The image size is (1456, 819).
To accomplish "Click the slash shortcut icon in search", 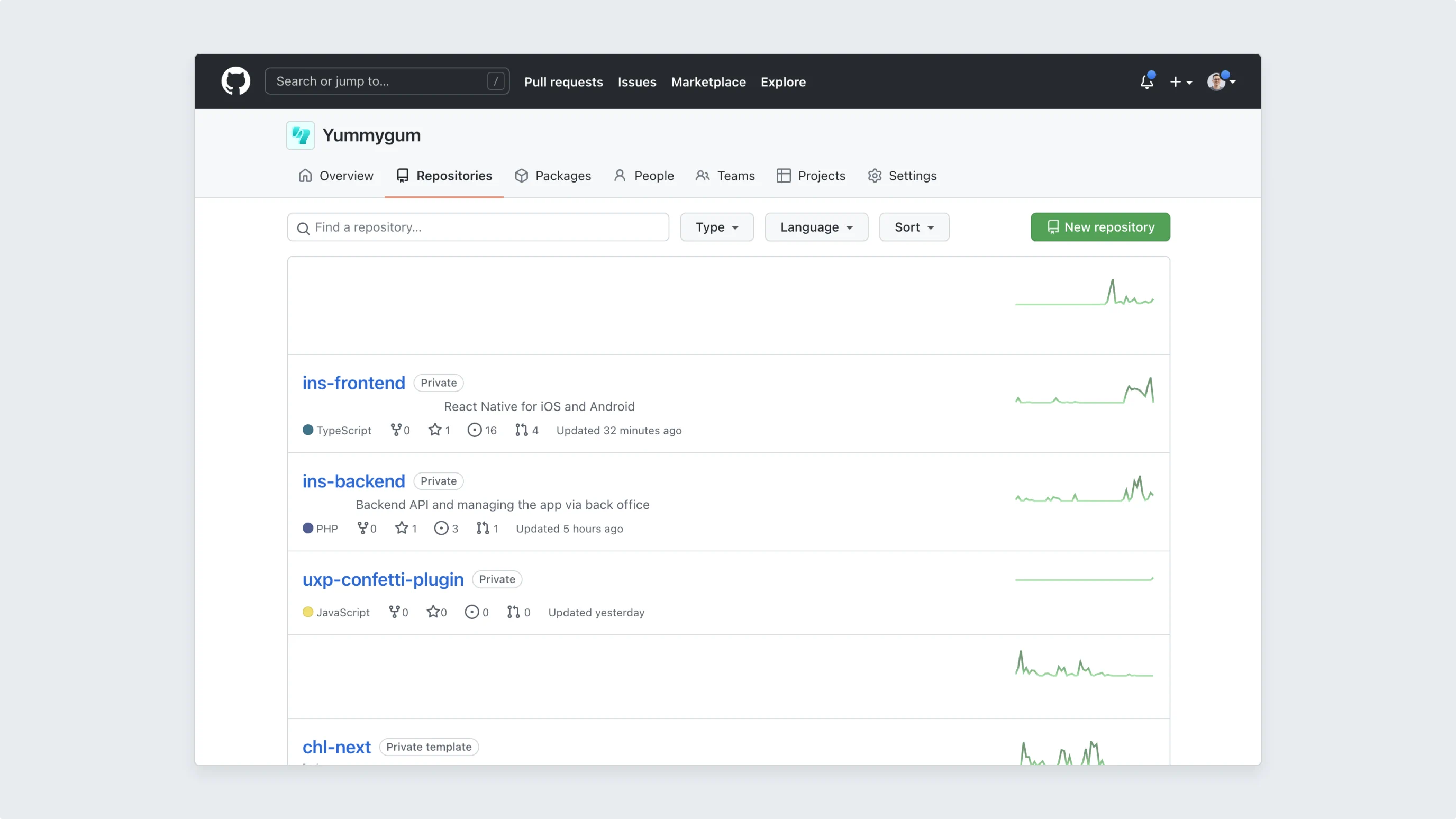I will (x=496, y=81).
